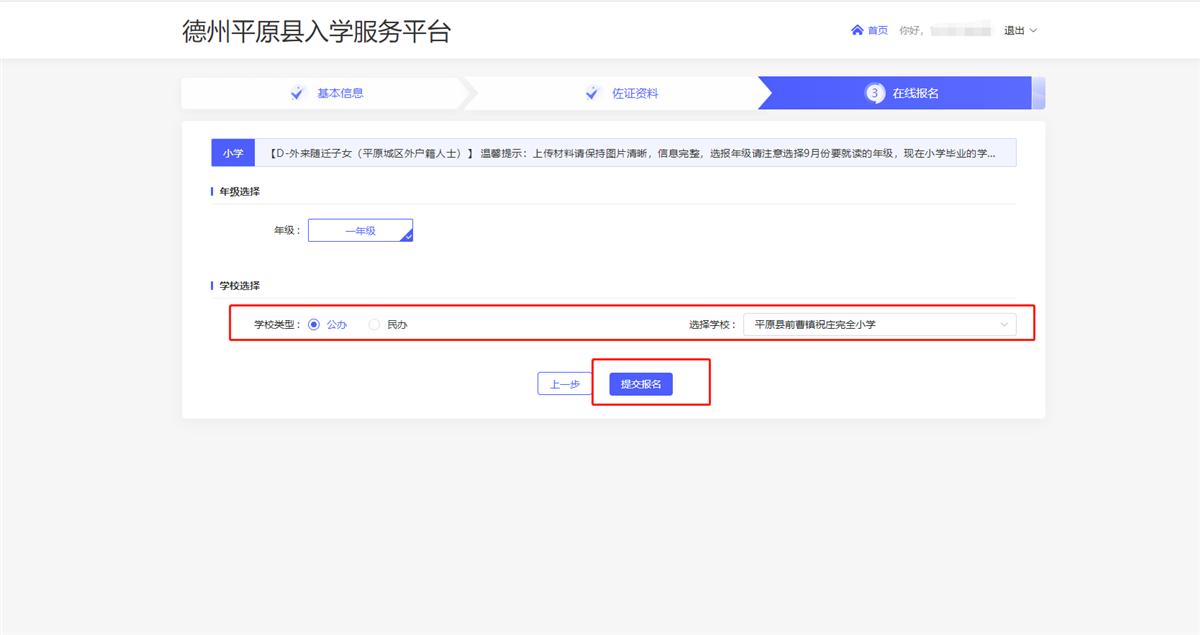1200x635 pixels.
Task: Open the 选择学校 school dropdown
Action: point(879,324)
